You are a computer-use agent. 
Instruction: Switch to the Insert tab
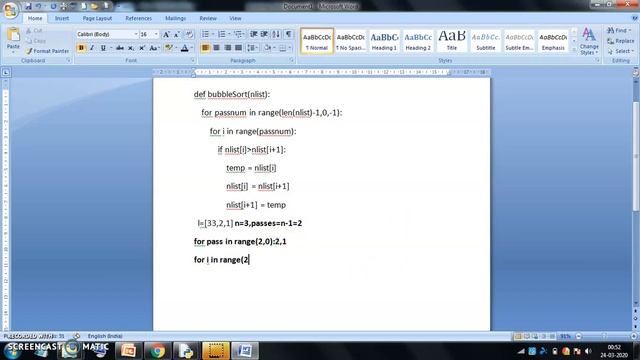62,18
